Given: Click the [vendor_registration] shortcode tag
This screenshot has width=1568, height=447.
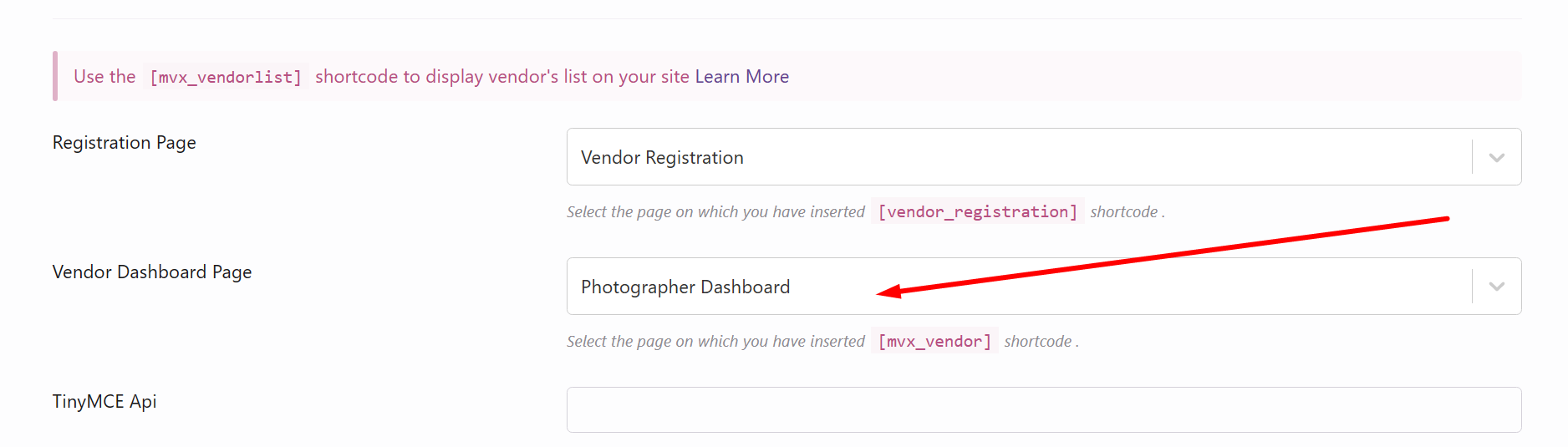Looking at the screenshot, I should 977,212.
